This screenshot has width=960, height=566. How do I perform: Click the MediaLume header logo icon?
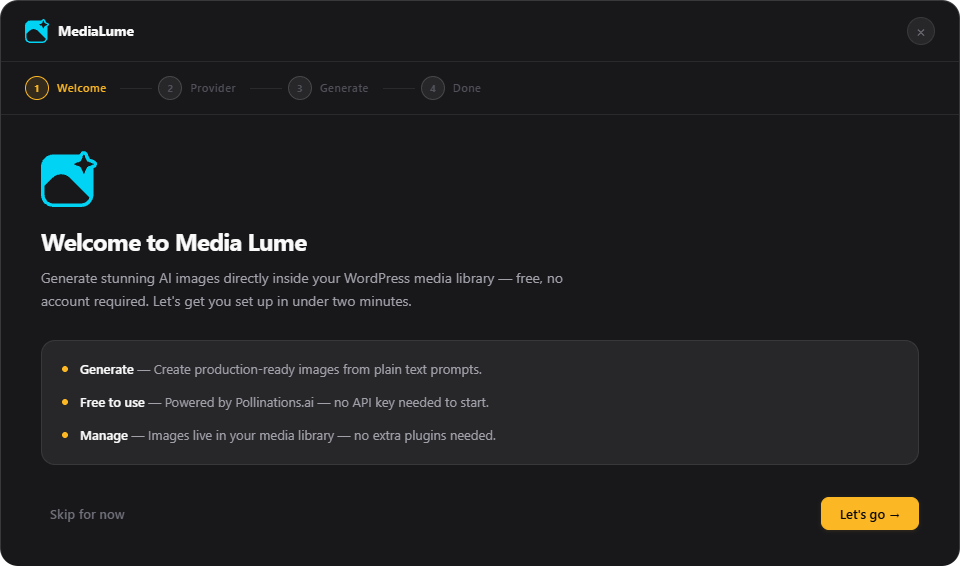click(37, 31)
